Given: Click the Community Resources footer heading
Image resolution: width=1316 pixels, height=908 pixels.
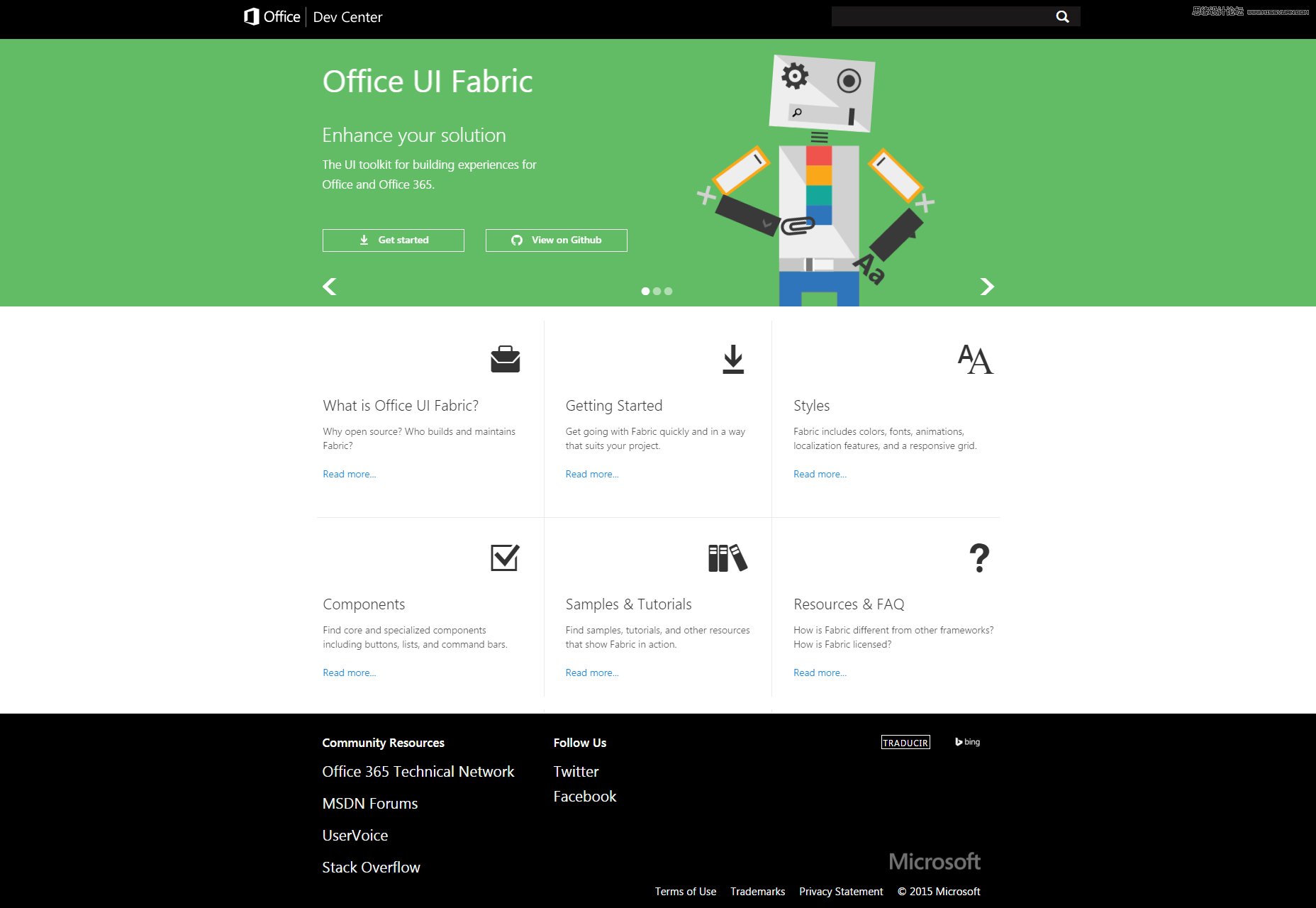Looking at the screenshot, I should tap(383, 743).
